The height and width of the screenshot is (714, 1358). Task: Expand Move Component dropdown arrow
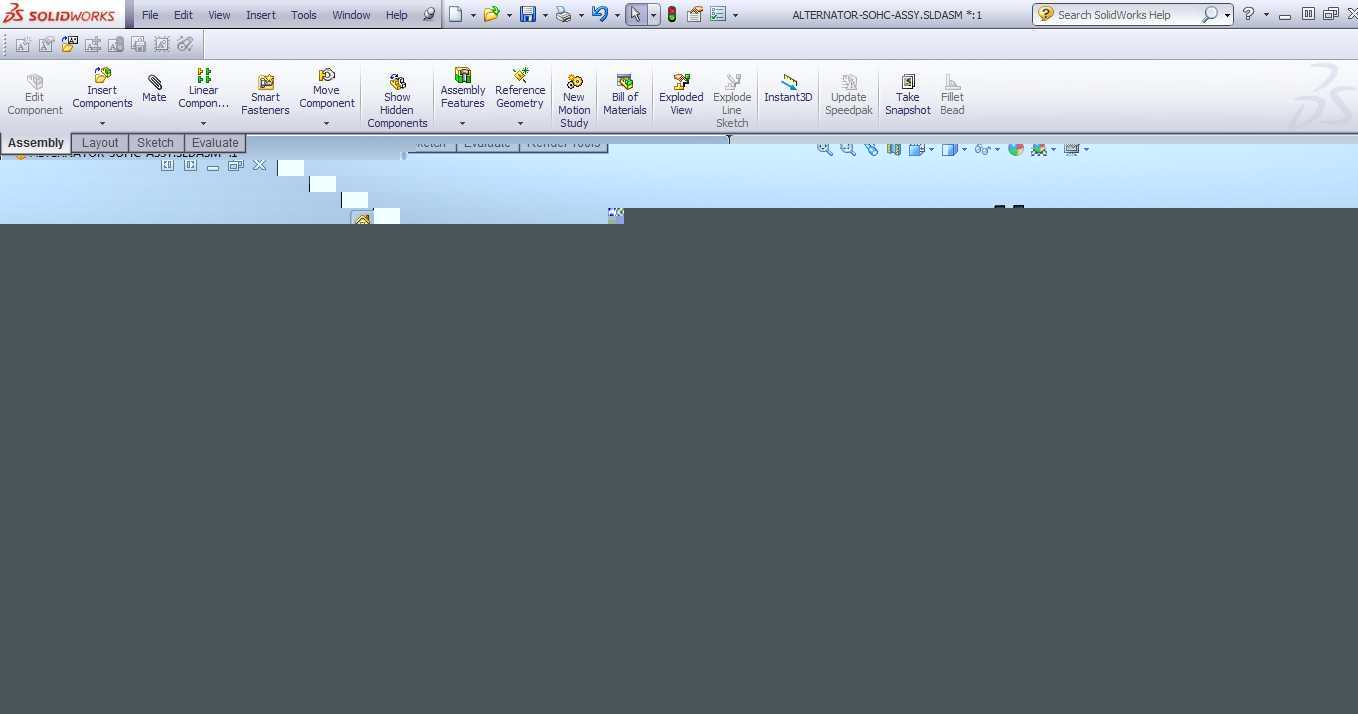[326, 124]
